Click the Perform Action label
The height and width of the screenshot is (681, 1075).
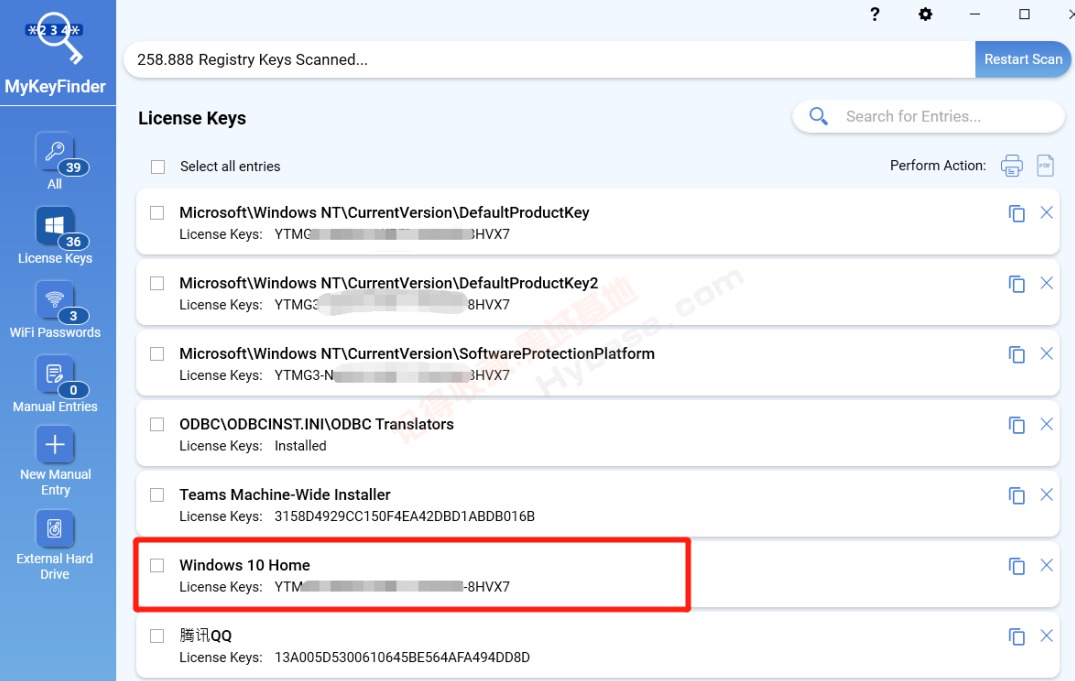938,166
